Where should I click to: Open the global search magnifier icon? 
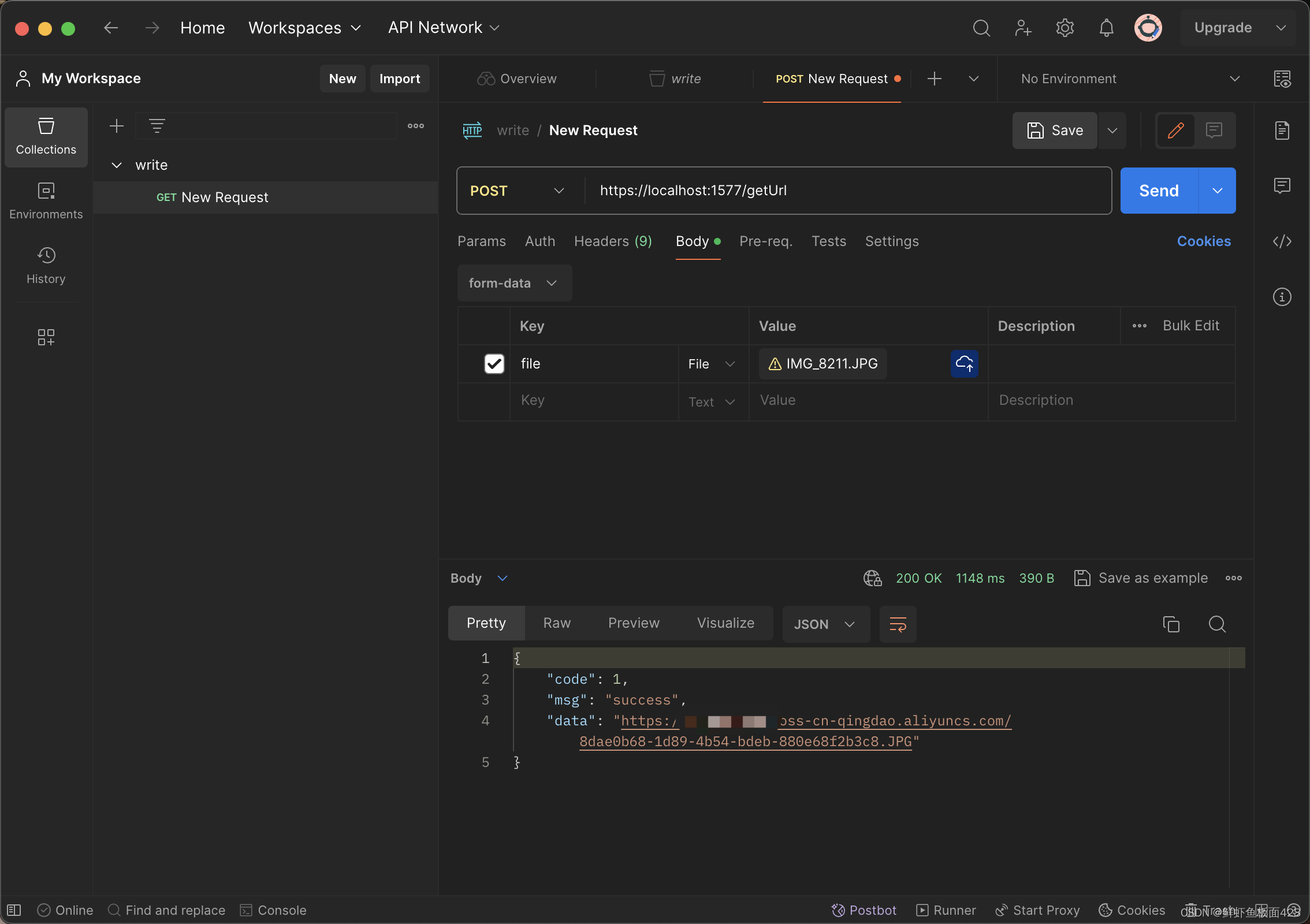pyautogui.click(x=981, y=28)
